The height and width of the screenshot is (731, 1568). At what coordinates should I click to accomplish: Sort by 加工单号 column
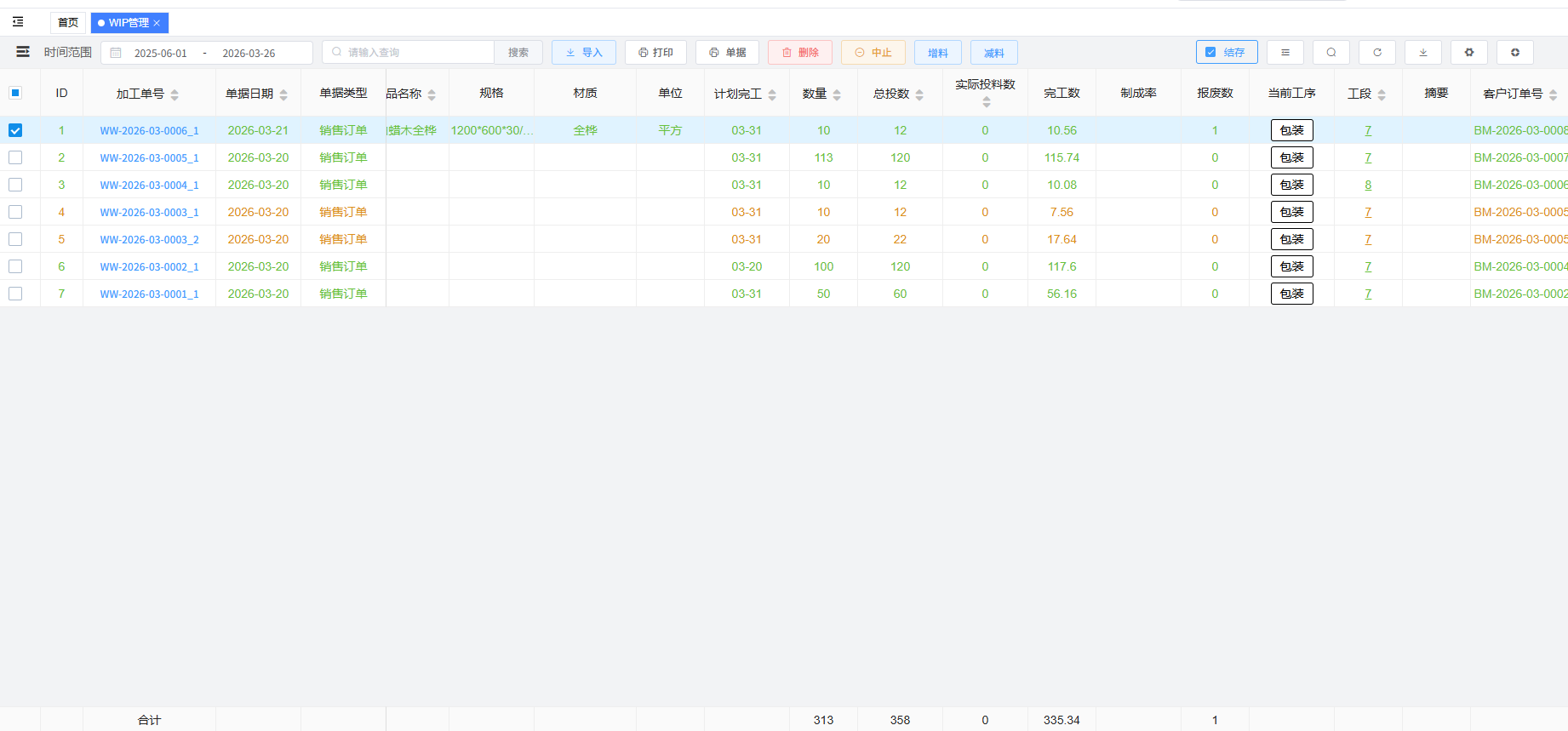coord(175,94)
